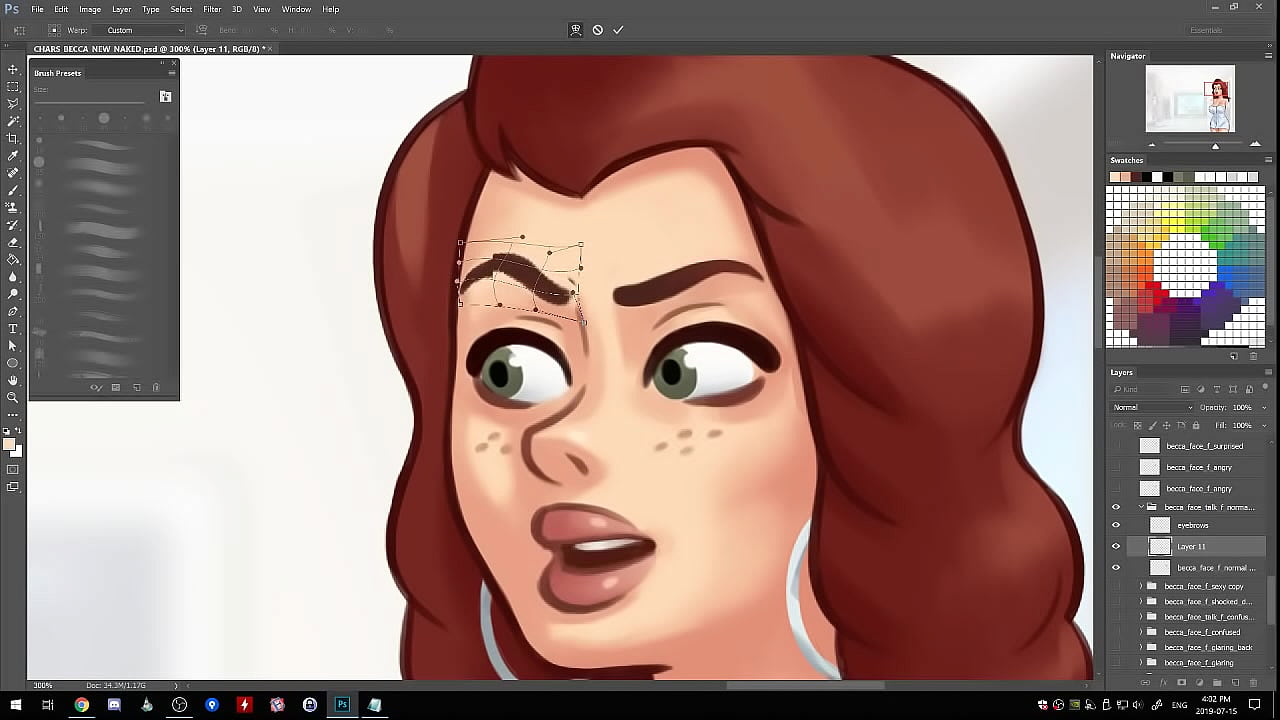Expand the becca_face_f_confused group
Viewport: 1280px width, 720px height.
1141,632
